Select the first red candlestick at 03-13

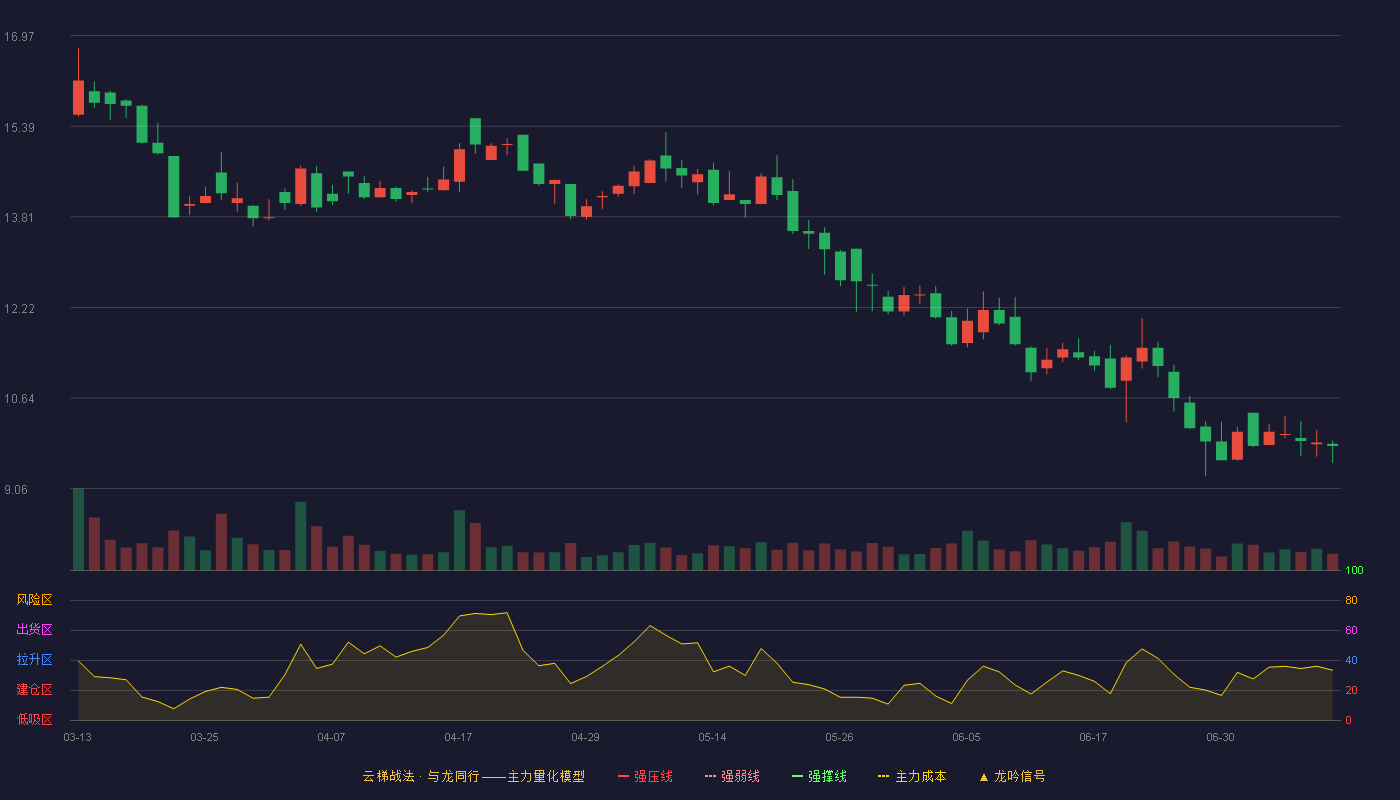[78, 98]
